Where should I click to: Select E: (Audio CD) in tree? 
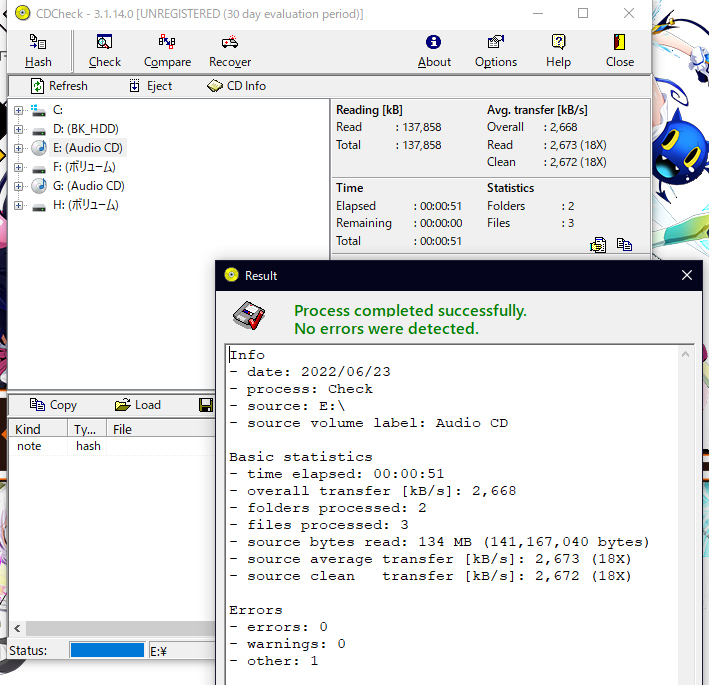coord(88,148)
